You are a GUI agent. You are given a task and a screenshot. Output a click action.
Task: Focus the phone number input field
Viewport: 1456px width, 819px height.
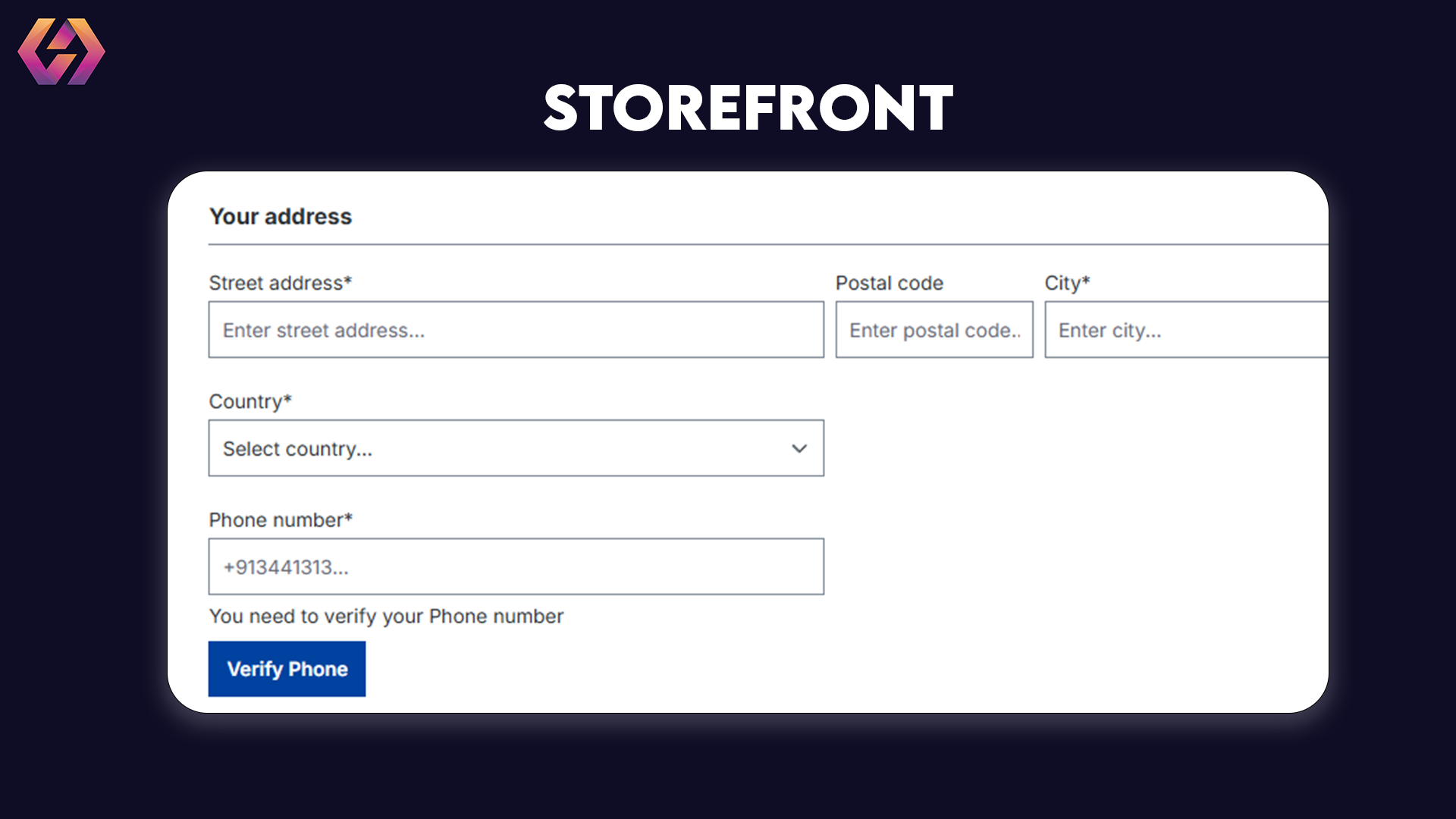pos(516,566)
